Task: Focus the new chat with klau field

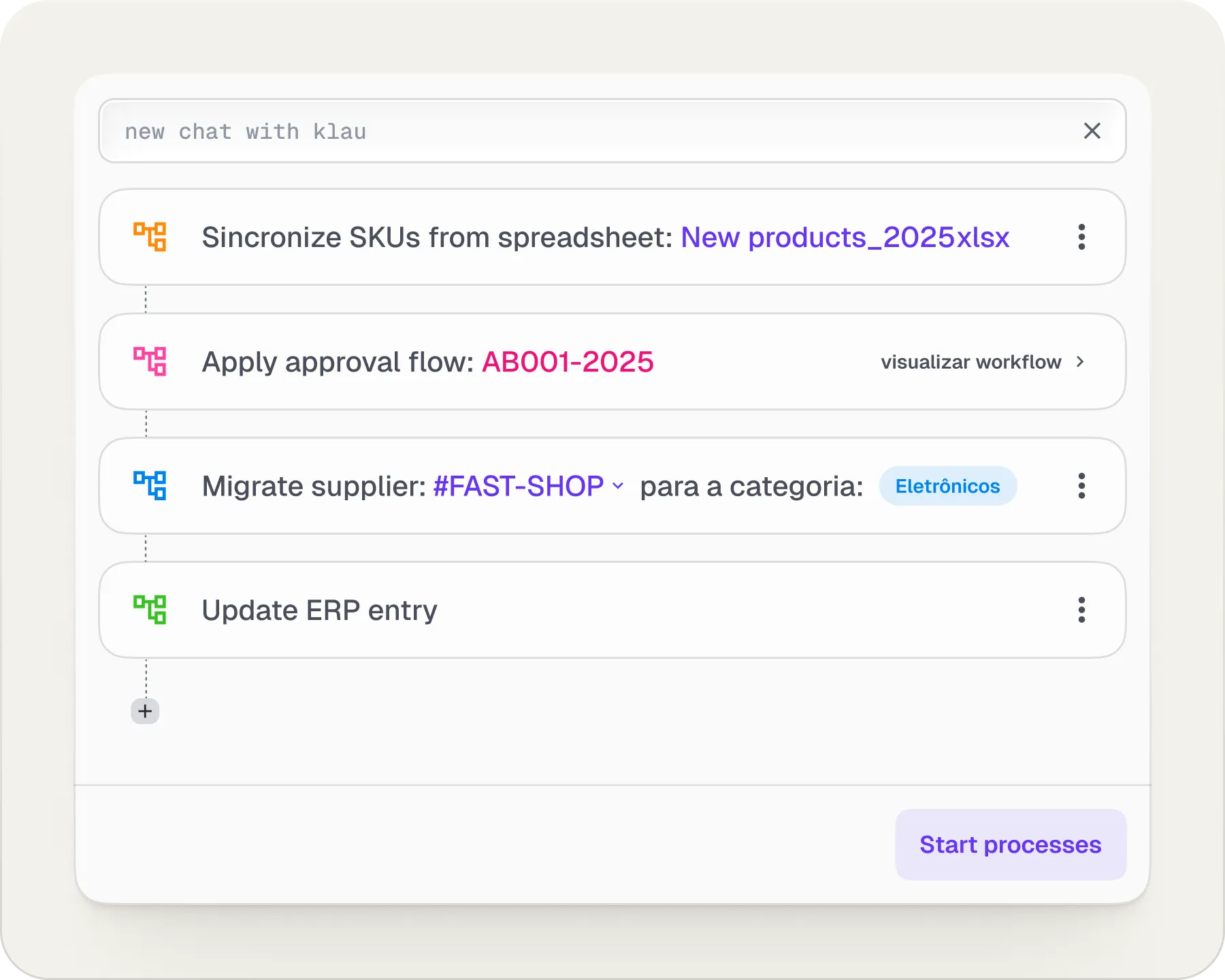Action: 585,131
